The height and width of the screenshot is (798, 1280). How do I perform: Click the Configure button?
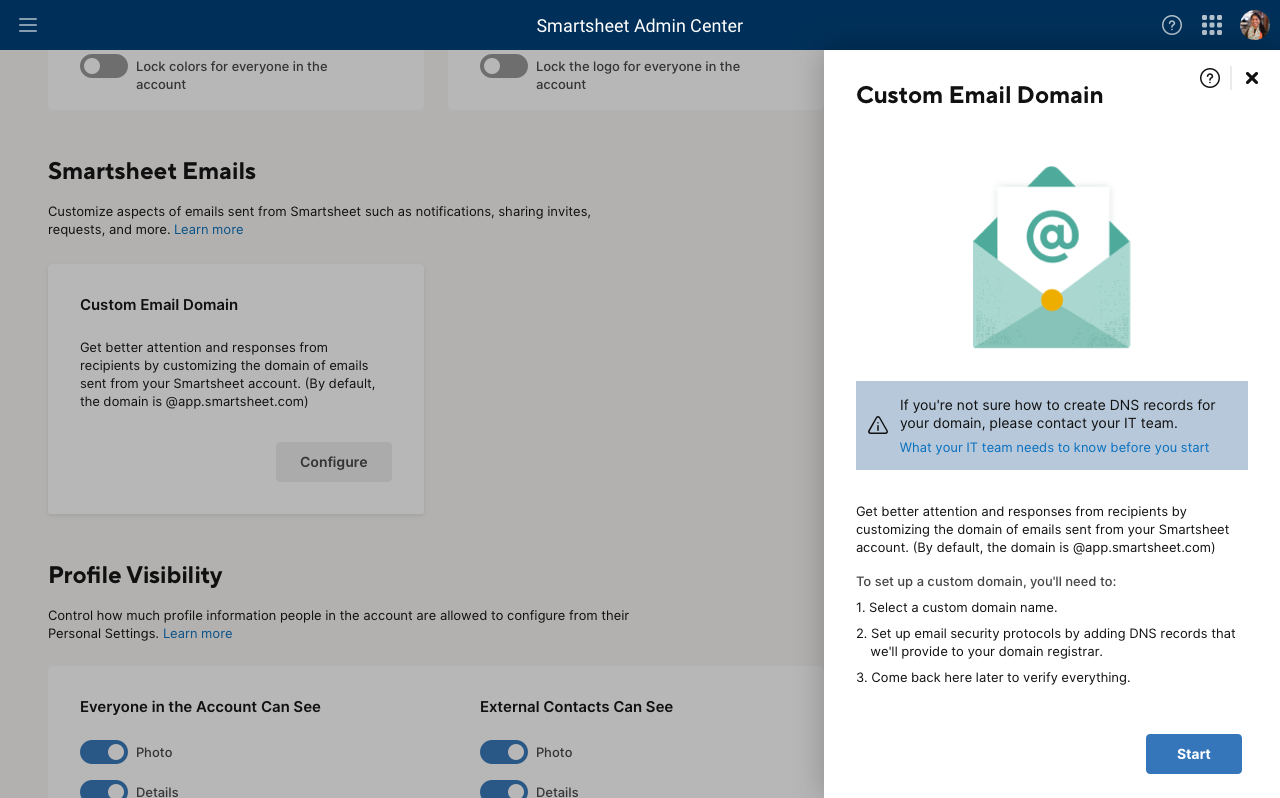(334, 462)
